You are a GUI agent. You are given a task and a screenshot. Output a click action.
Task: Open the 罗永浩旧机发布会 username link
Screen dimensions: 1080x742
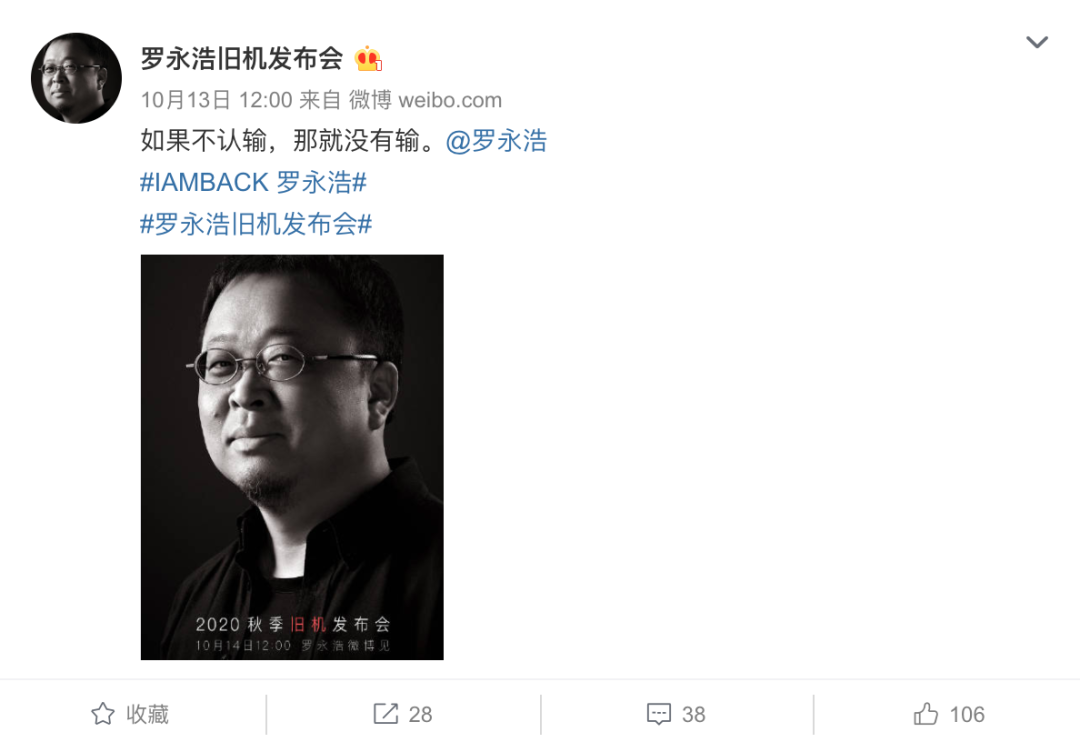pyautogui.click(x=242, y=59)
